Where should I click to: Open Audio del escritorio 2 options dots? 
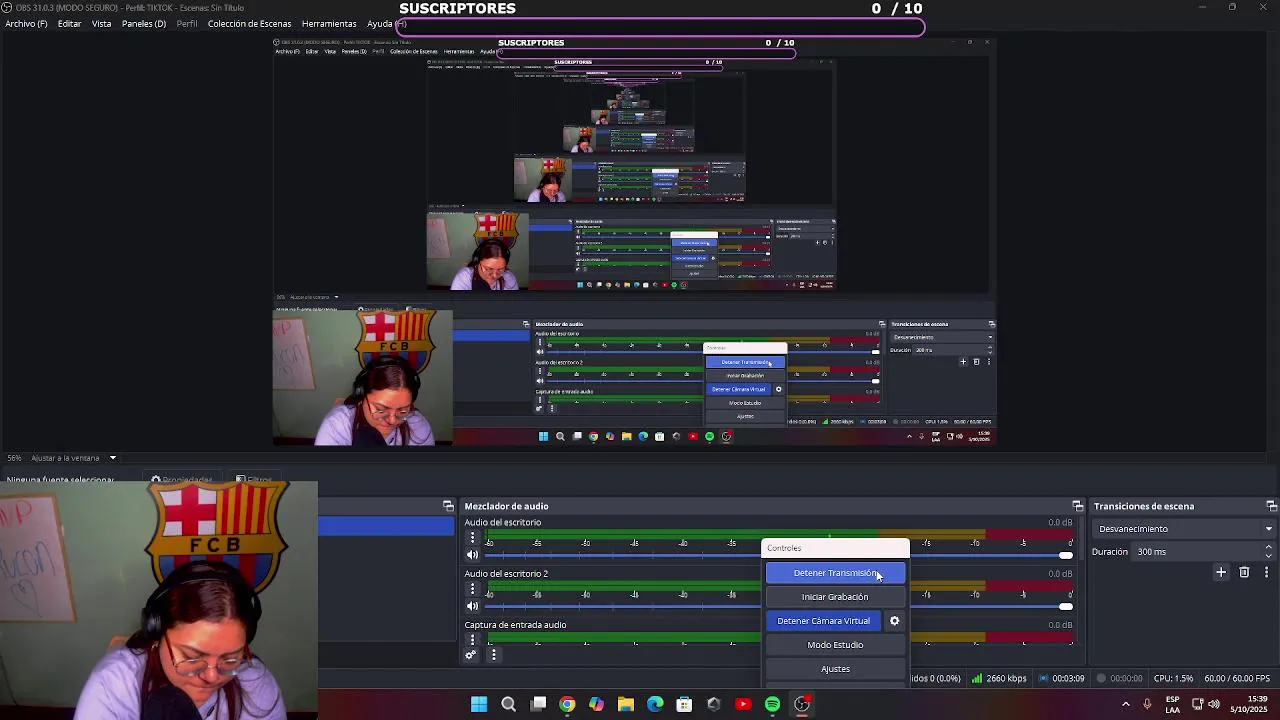[x=472, y=589]
